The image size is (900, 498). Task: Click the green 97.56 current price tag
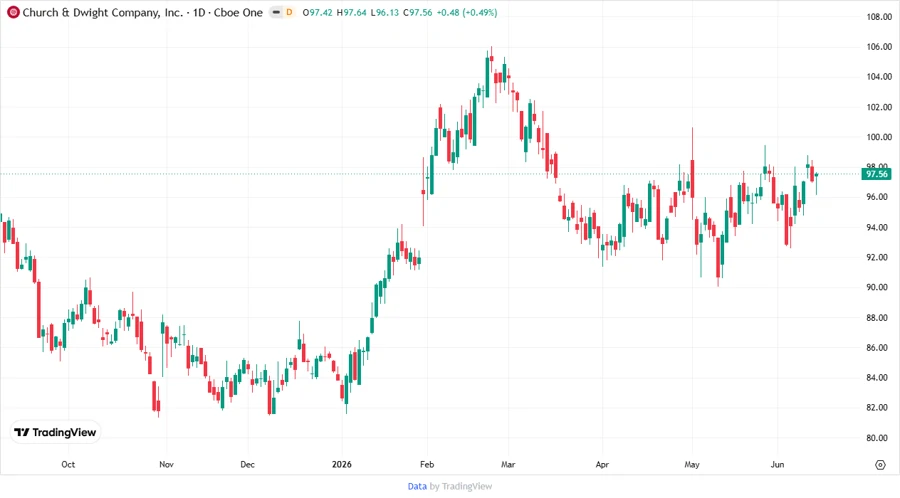pos(876,174)
